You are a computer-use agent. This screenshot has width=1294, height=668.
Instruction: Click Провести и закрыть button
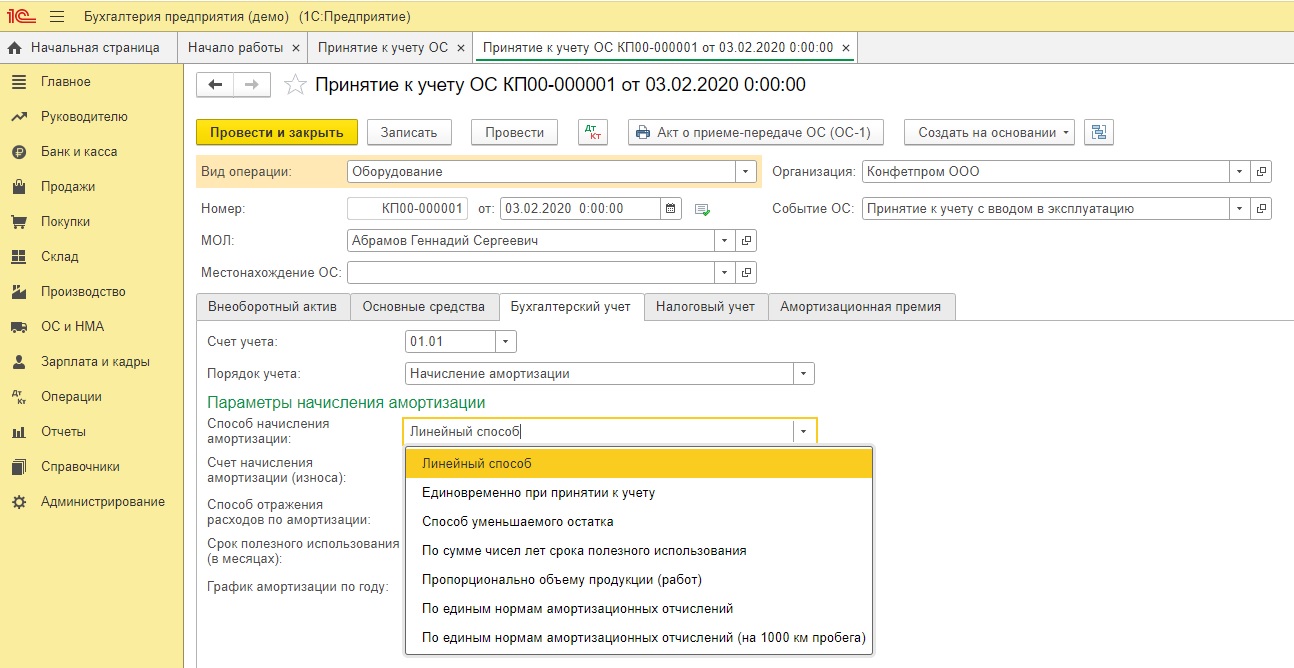(x=277, y=132)
